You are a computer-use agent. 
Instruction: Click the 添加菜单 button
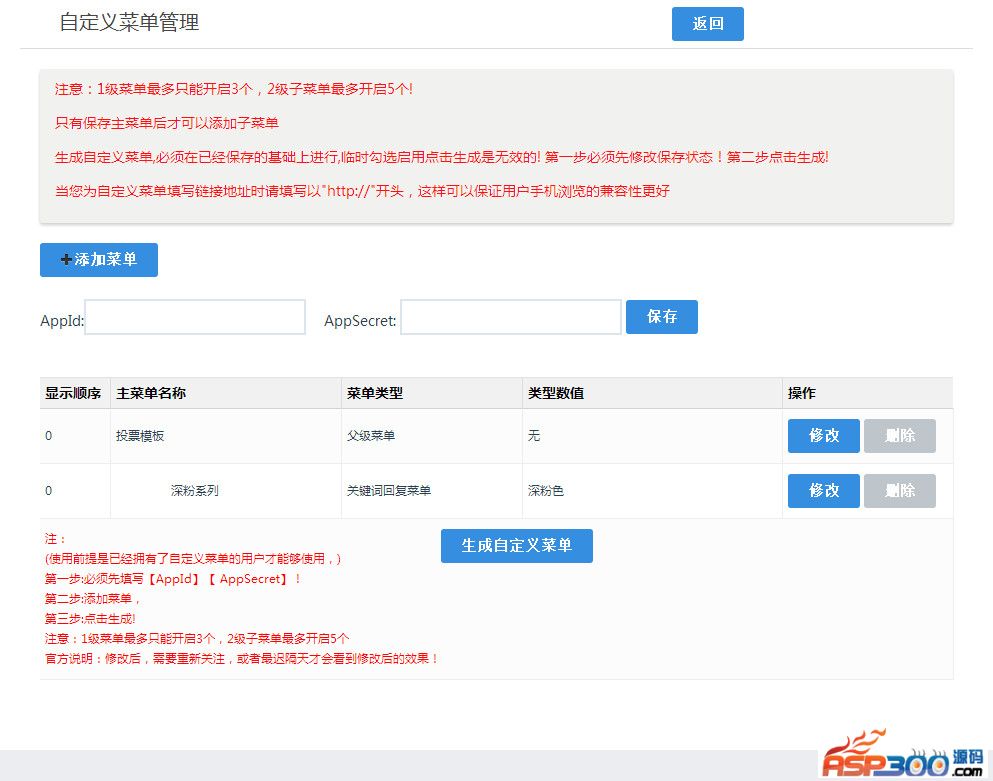(x=99, y=260)
